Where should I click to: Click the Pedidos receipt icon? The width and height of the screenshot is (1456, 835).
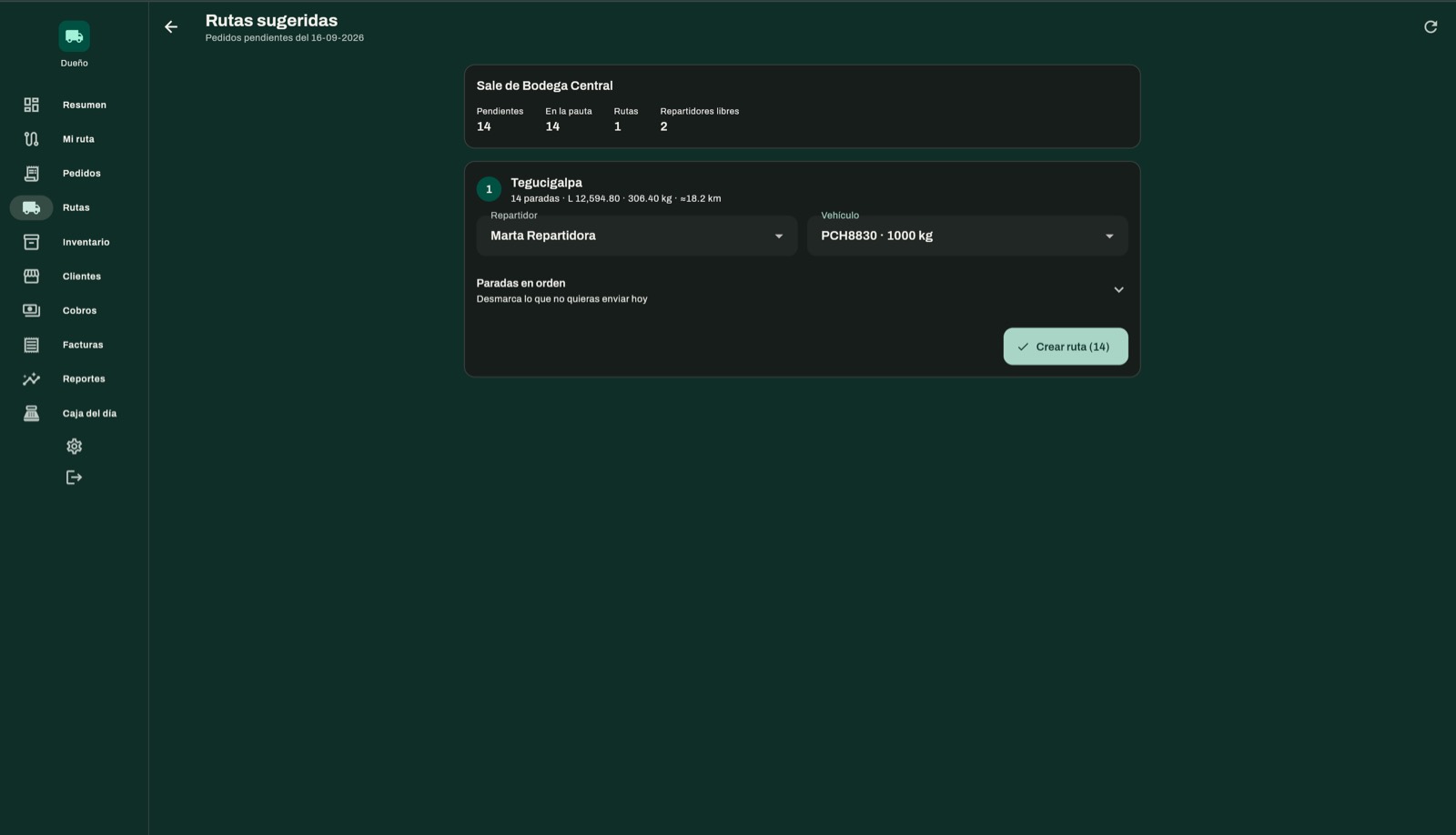tap(32, 174)
